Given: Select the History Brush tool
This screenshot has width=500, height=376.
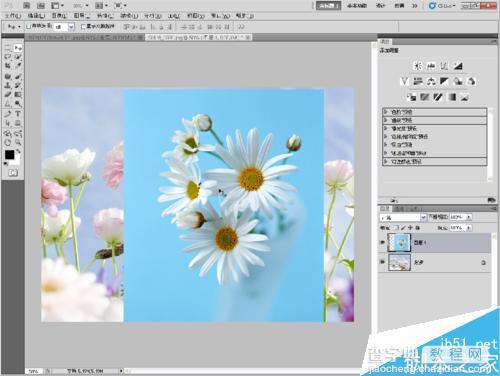Looking at the screenshot, I should (18, 86).
